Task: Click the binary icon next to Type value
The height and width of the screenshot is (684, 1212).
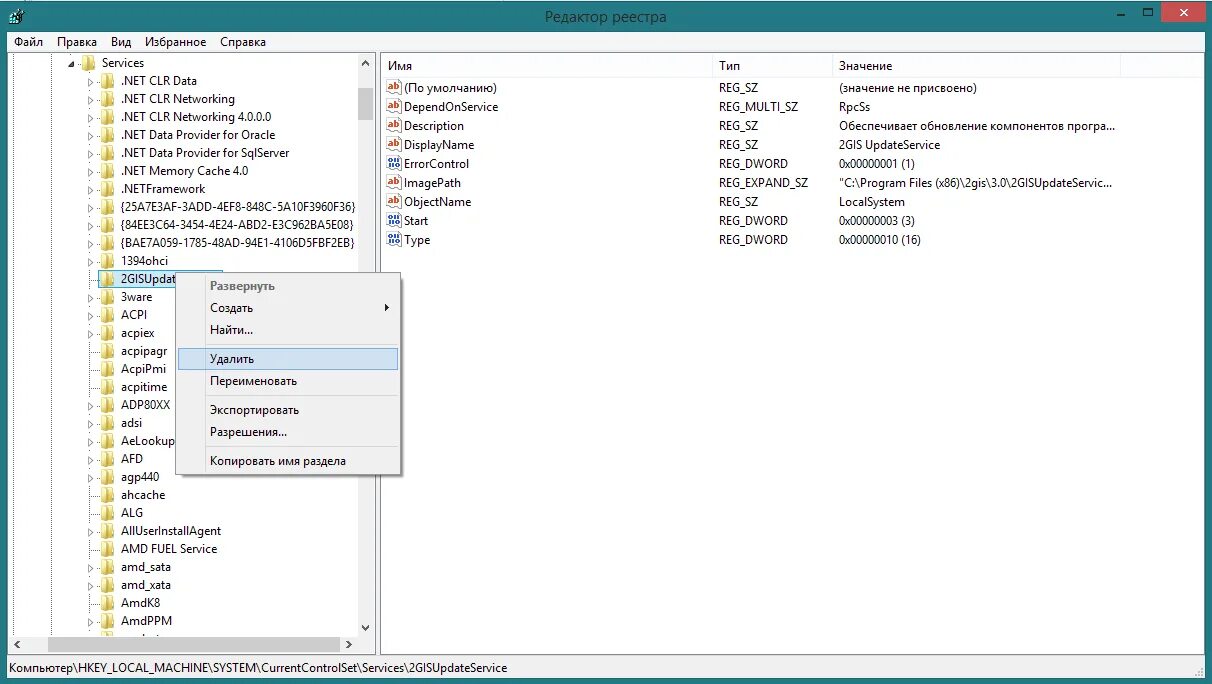Action: 394,239
